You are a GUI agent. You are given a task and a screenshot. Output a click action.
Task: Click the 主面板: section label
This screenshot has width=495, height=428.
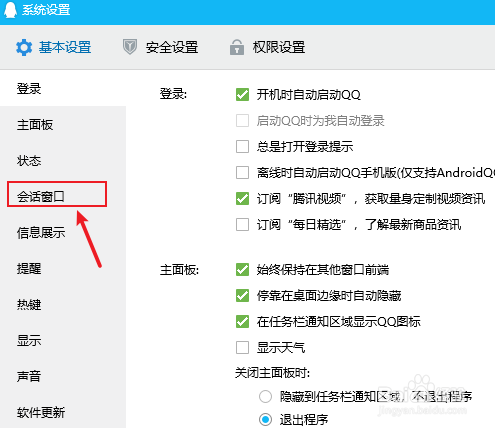[x=179, y=270]
